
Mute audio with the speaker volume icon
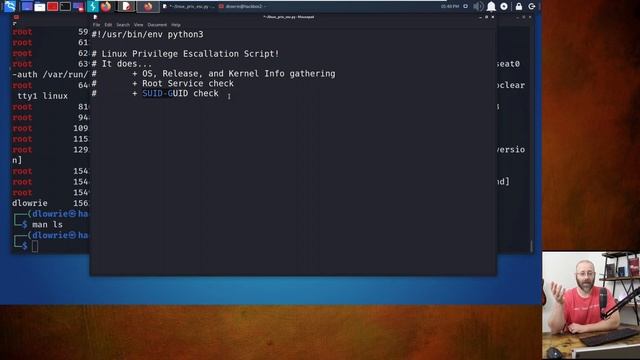tap(478, 7)
